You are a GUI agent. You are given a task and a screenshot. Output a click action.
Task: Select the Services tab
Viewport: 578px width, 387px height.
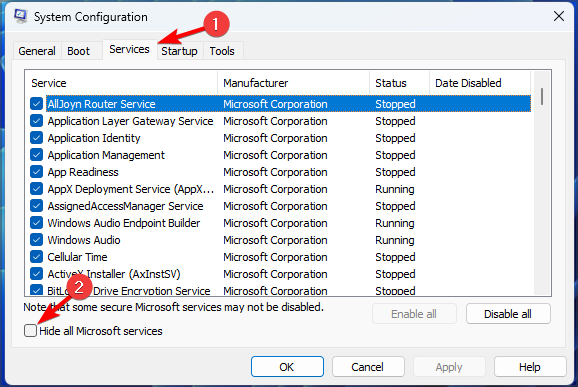[129, 49]
